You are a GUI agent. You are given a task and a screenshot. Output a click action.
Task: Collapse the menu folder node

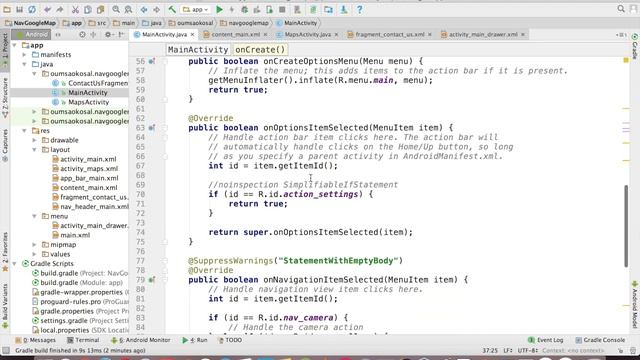[34, 216]
